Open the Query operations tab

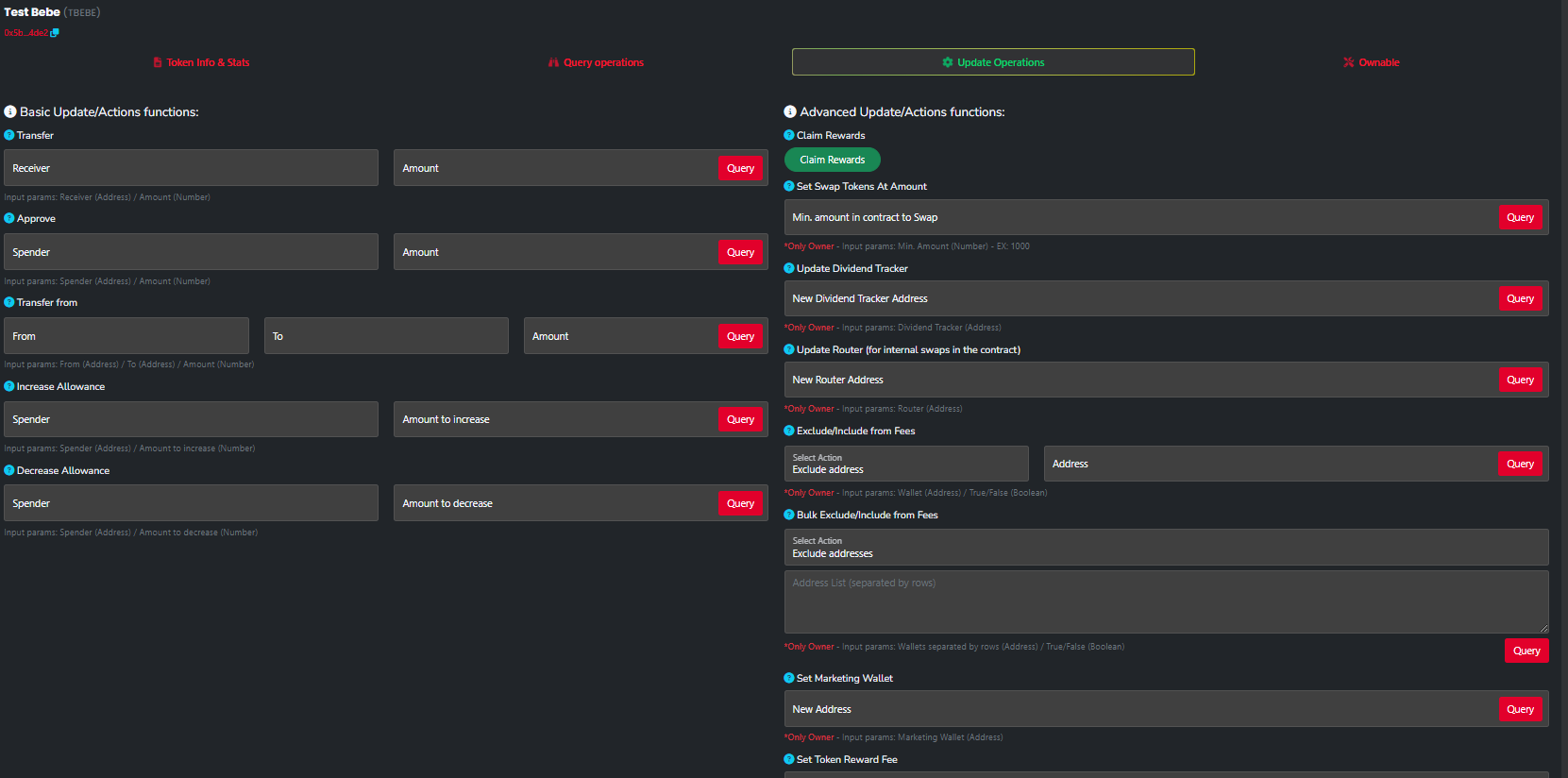(596, 62)
